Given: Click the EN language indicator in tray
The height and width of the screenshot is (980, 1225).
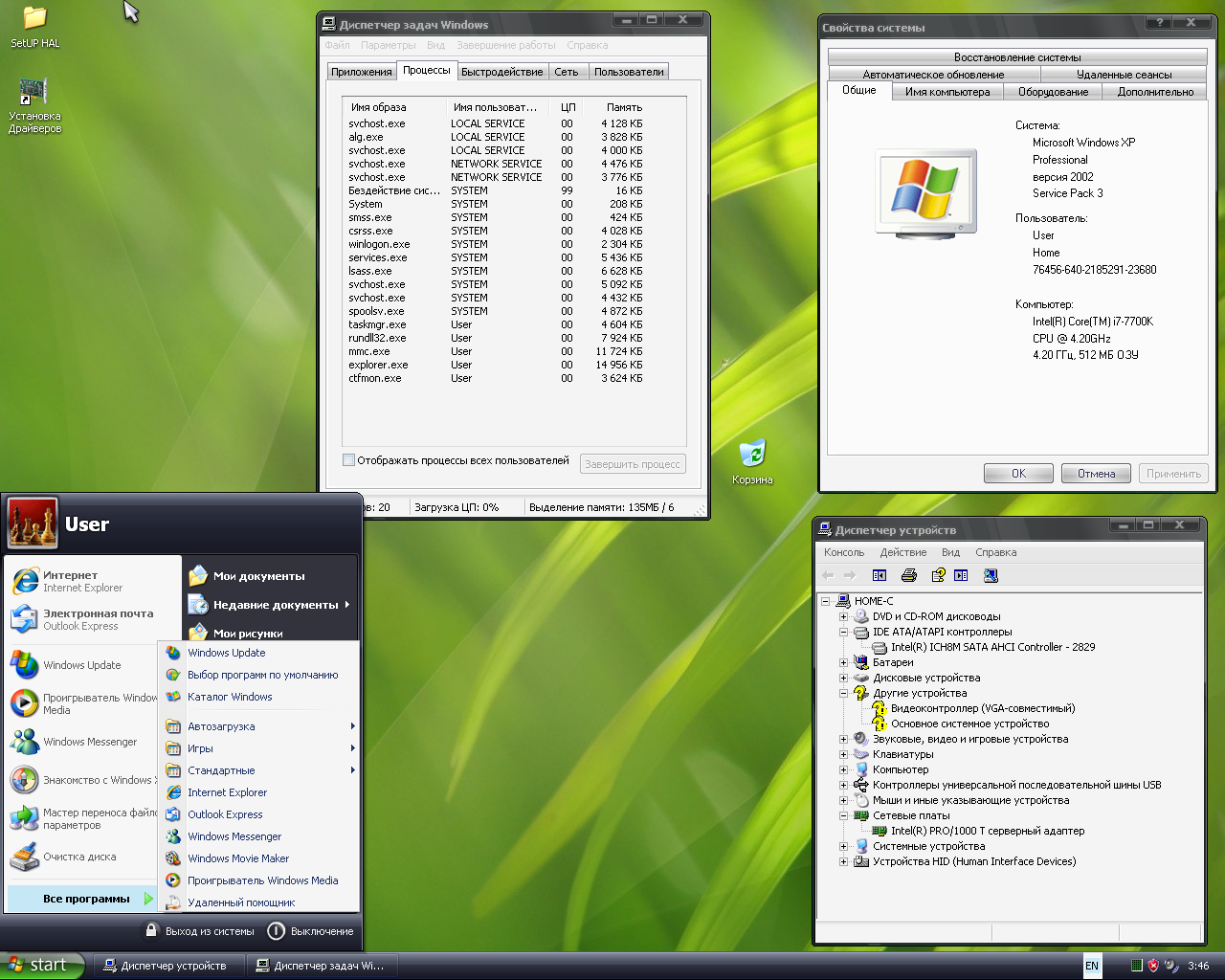Looking at the screenshot, I should tap(1092, 966).
